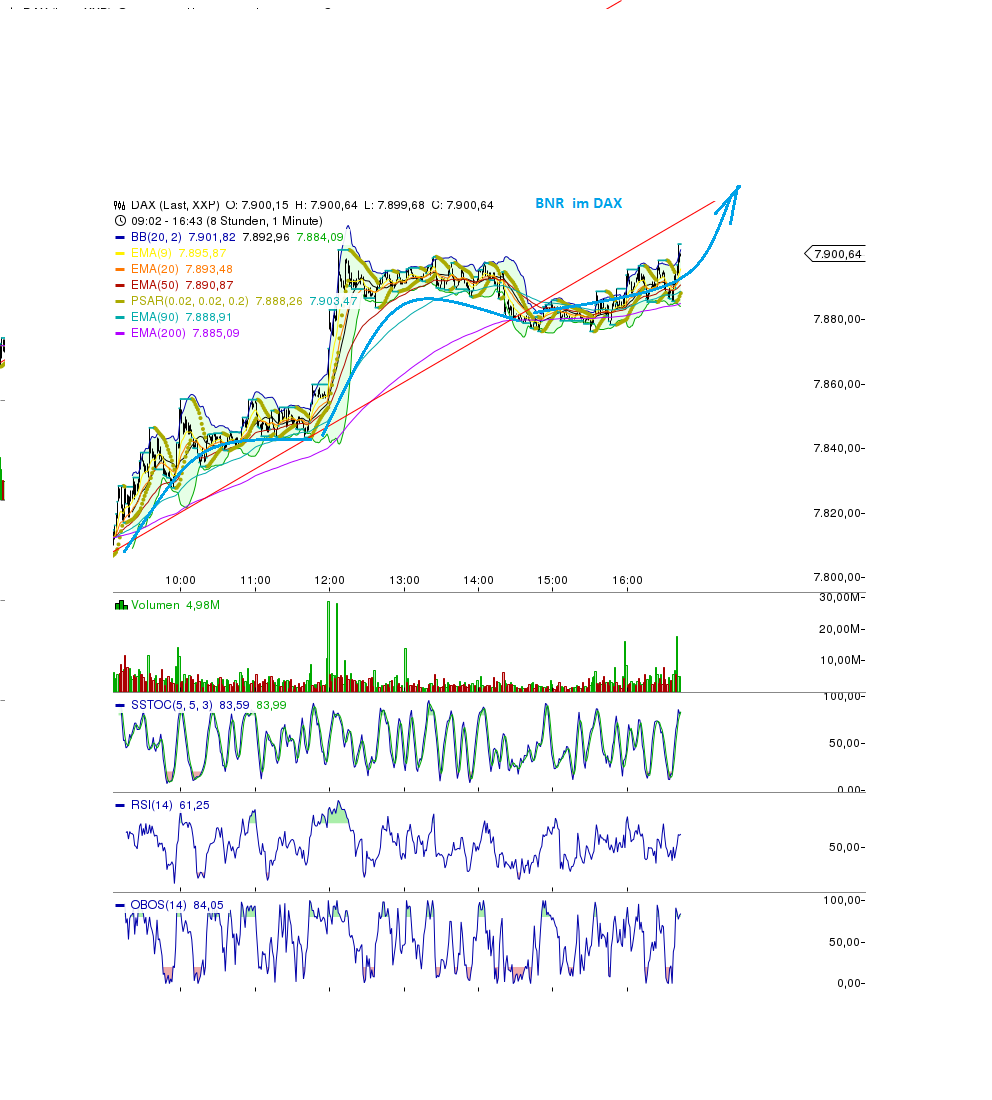Click the clock icon next to 09:02 - 16:43
This screenshot has width=992, height=1100.
pyautogui.click(x=120, y=221)
